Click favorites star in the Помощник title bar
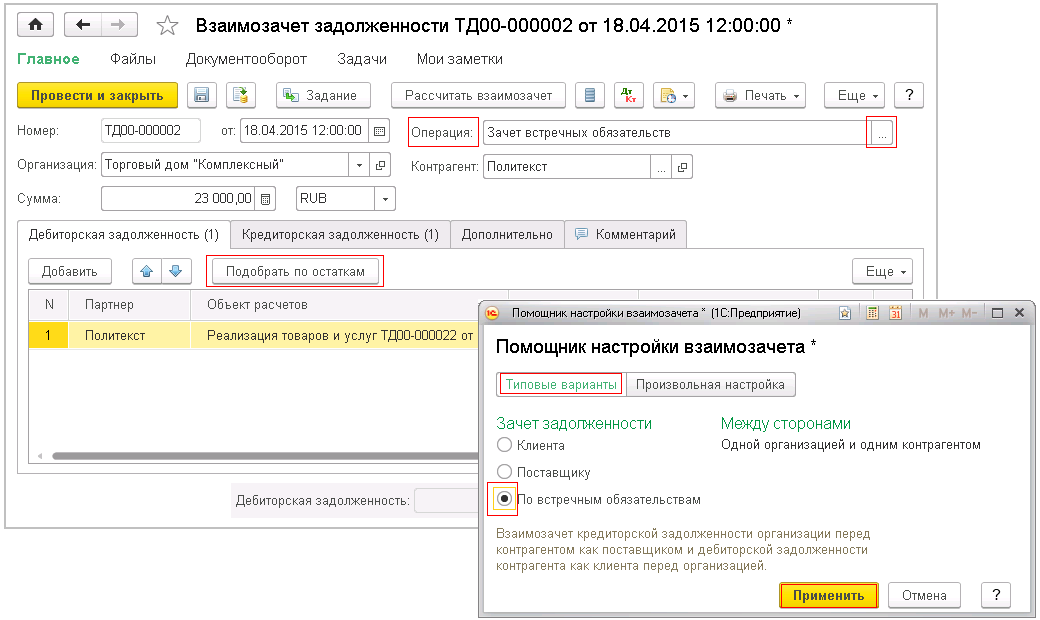 click(x=844, y=313)
